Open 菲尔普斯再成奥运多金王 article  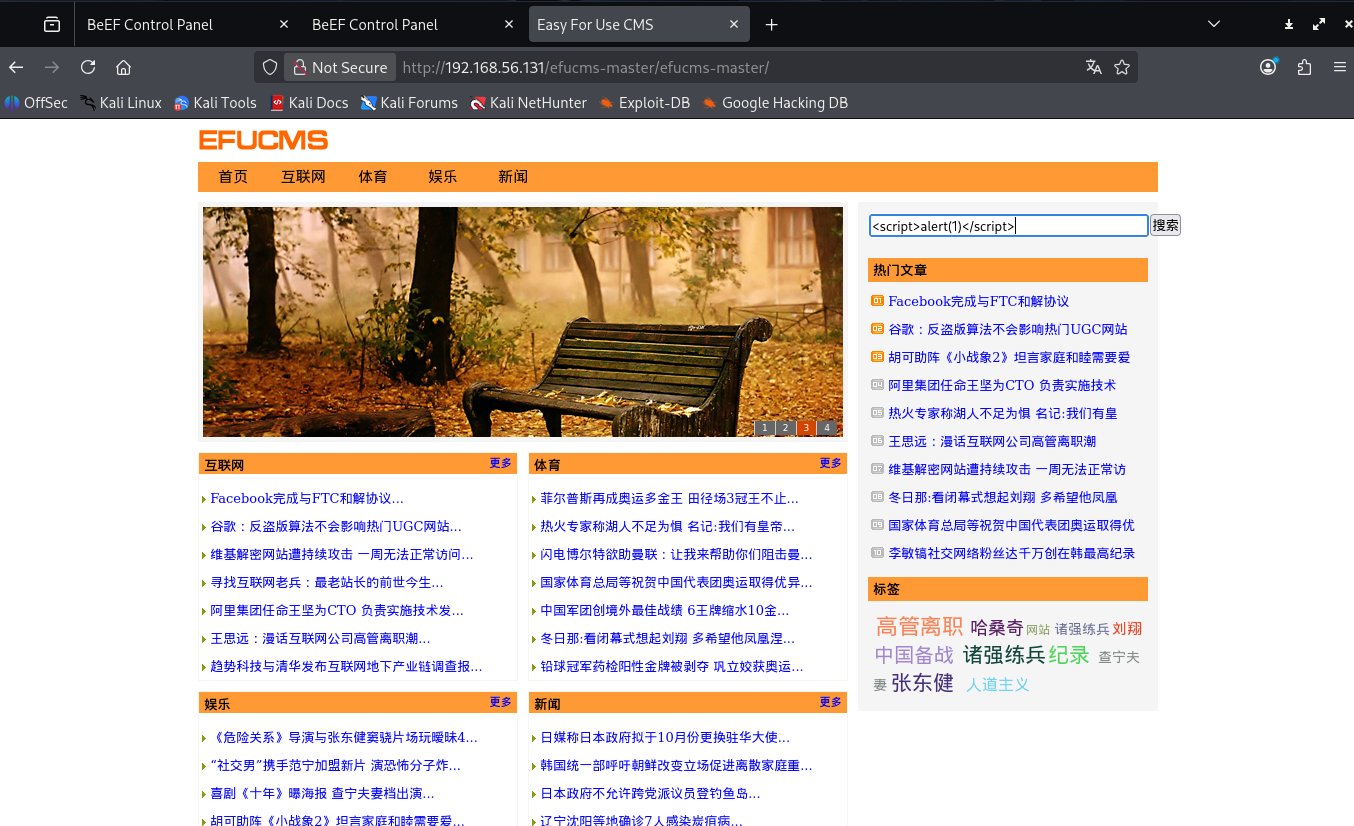click(669, 498)
